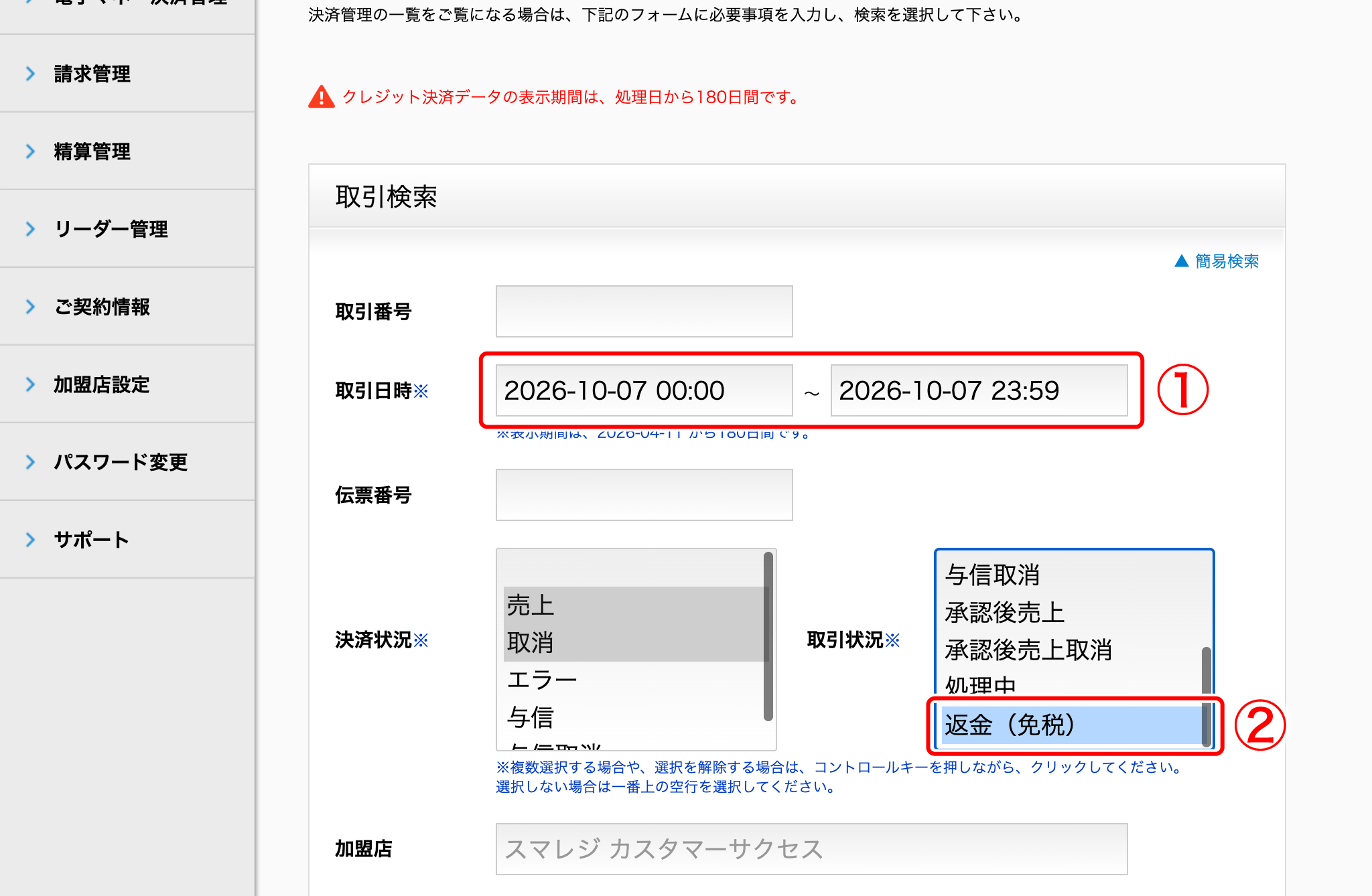The height and width of the screenshot is (896, 1372).
Task: Click the サポート chevron arrow icon
Action: [x=30, y=540]
